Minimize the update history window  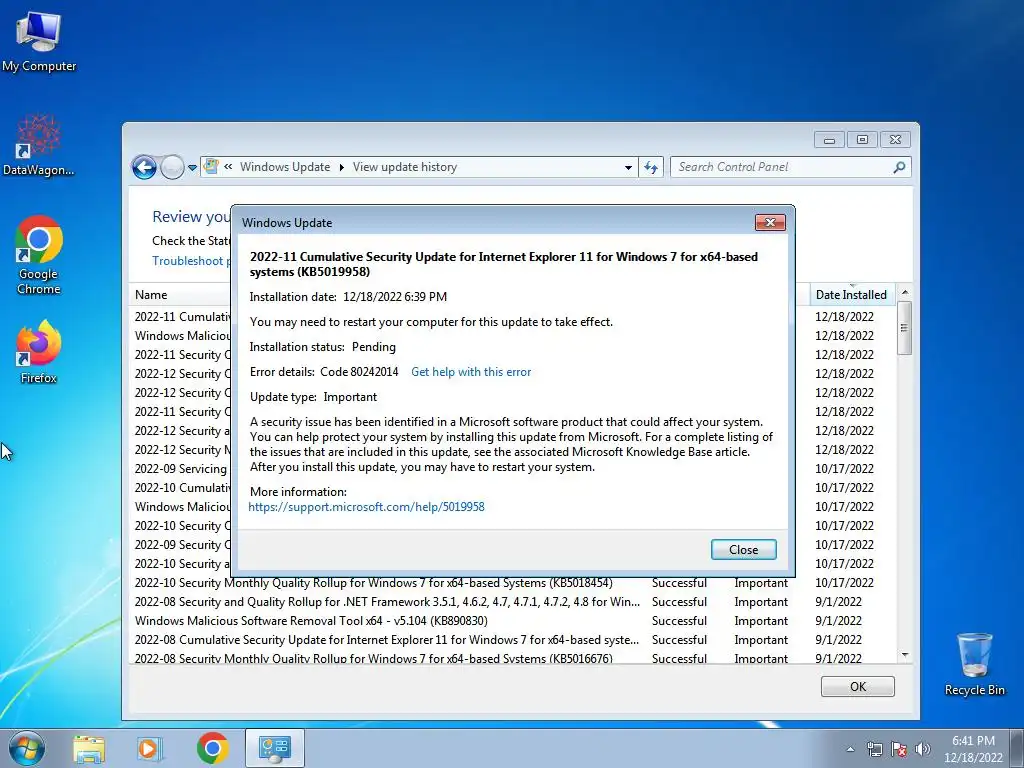tap(829, 140)
